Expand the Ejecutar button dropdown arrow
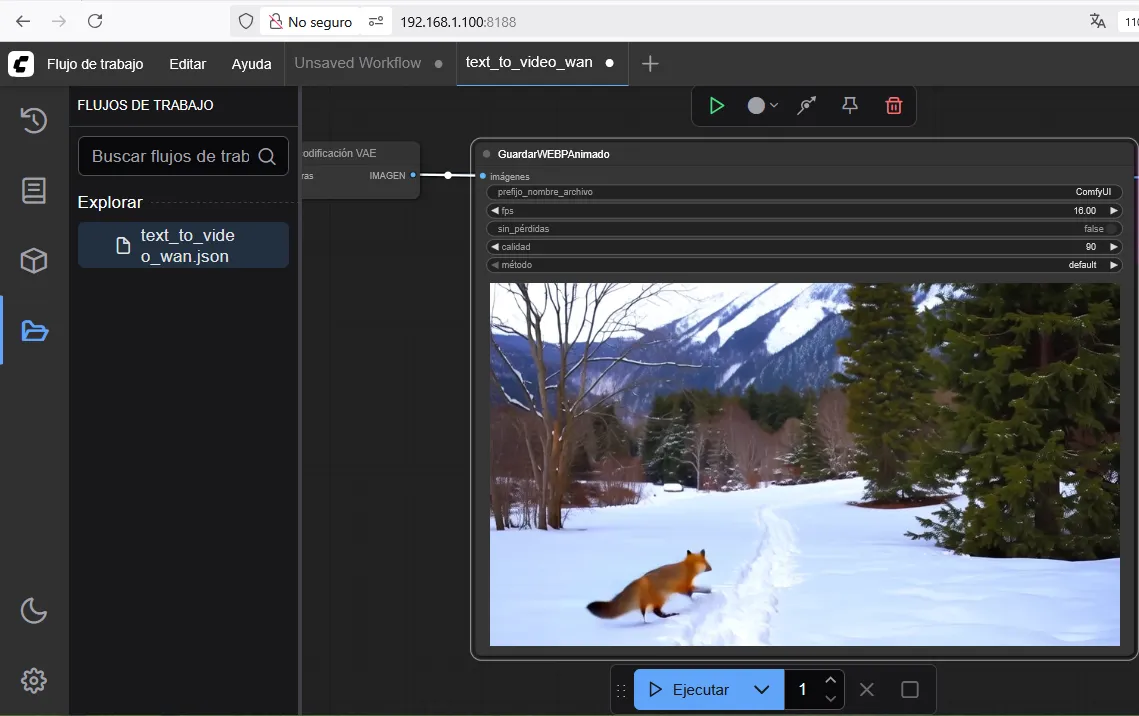Screen dimensions: 1139x716 [761, 689]
